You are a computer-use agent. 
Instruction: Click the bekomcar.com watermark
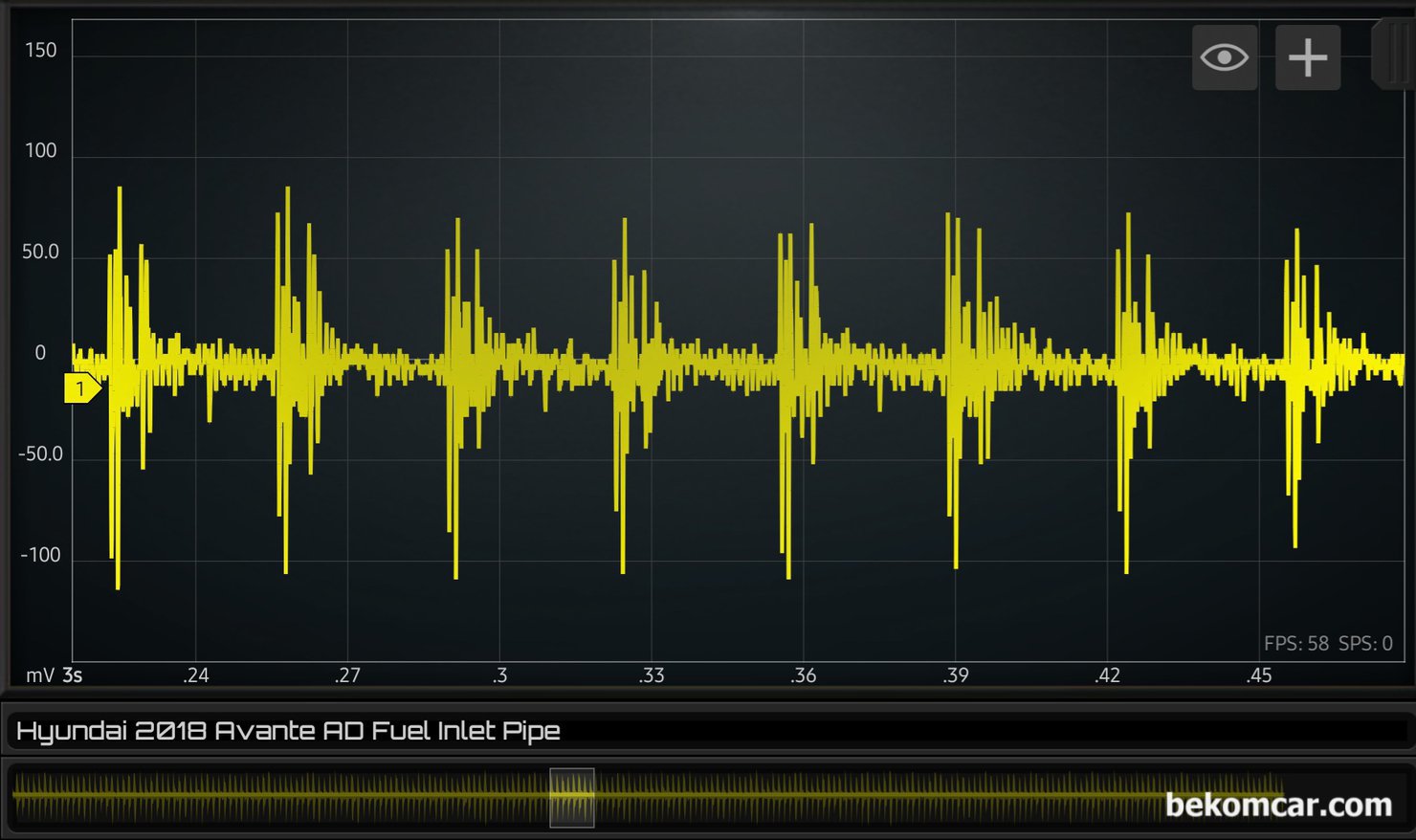point(1277,806)
